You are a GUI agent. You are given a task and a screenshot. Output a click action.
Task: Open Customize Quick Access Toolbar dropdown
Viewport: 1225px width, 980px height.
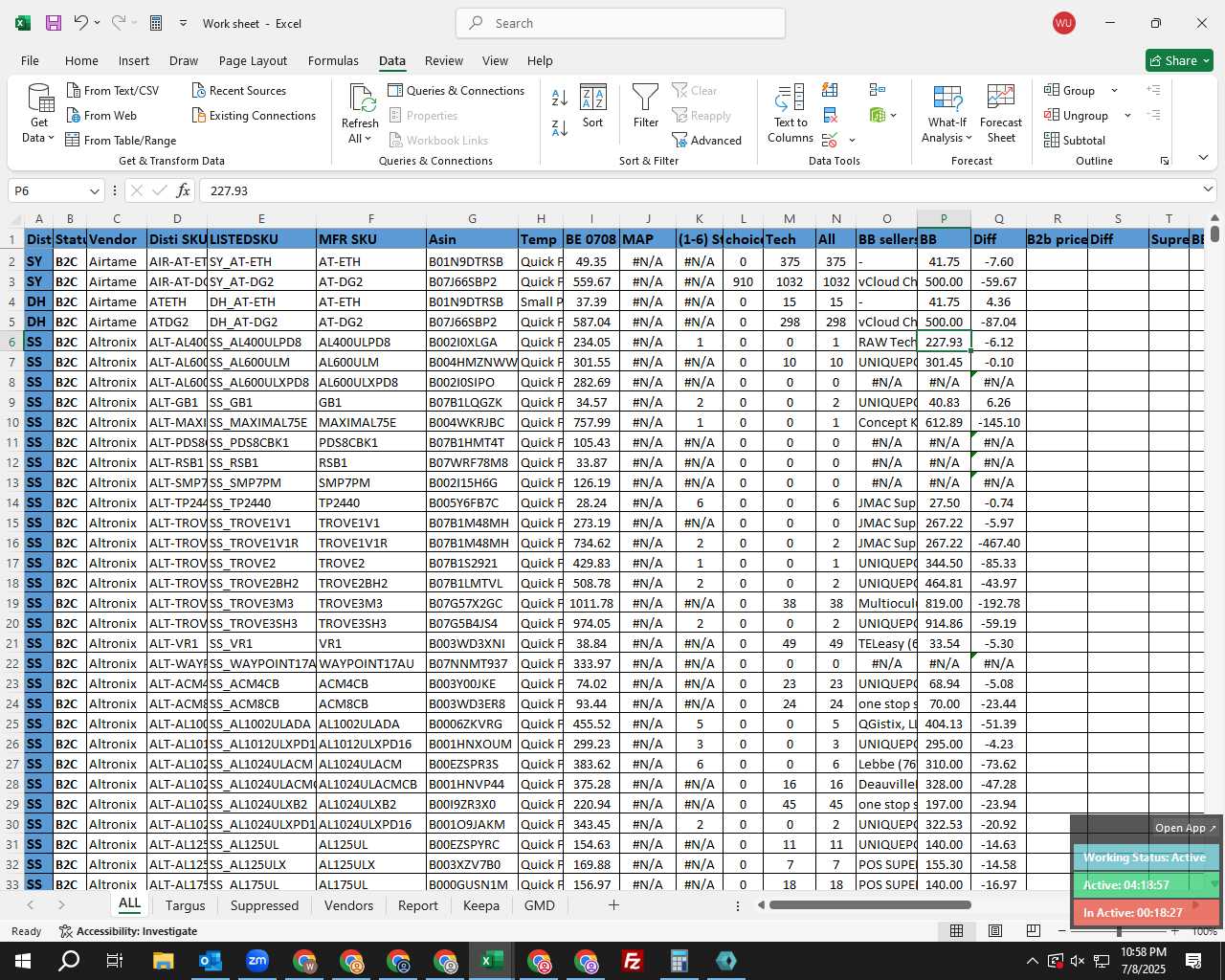183,23
